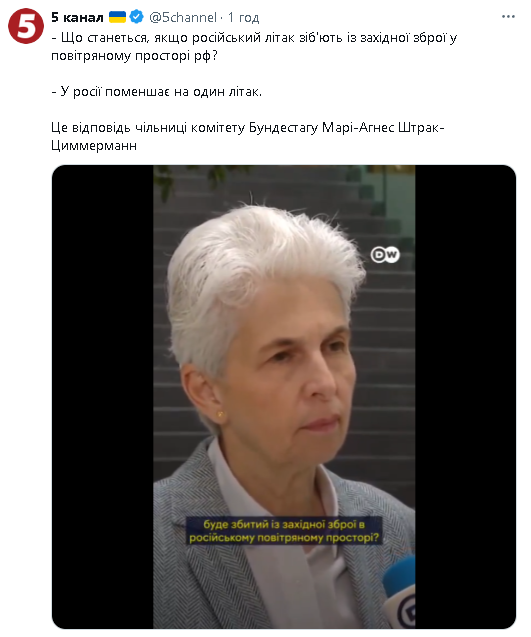This screenshot has width=531, height=637.
Task: Click the left black letterbox area of the video
Action: pos(102,397)
